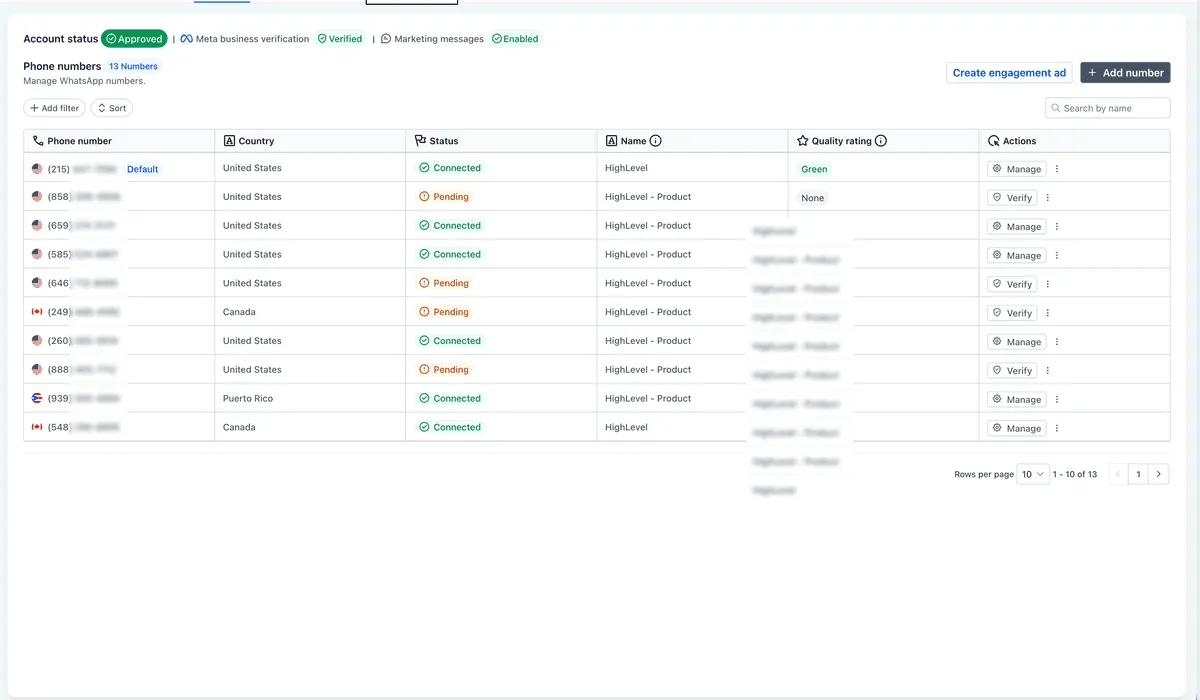
Task: Click info icon next to Quality rating
Action: click(x=881, y=141)
